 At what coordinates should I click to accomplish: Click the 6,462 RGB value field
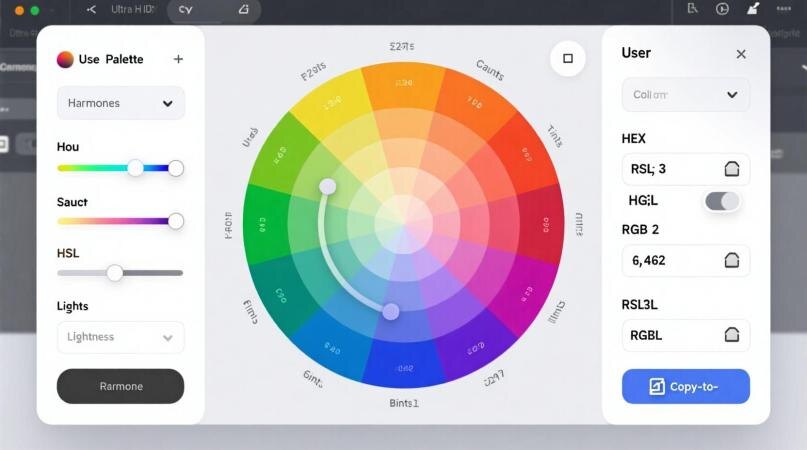tap(686, 261)
